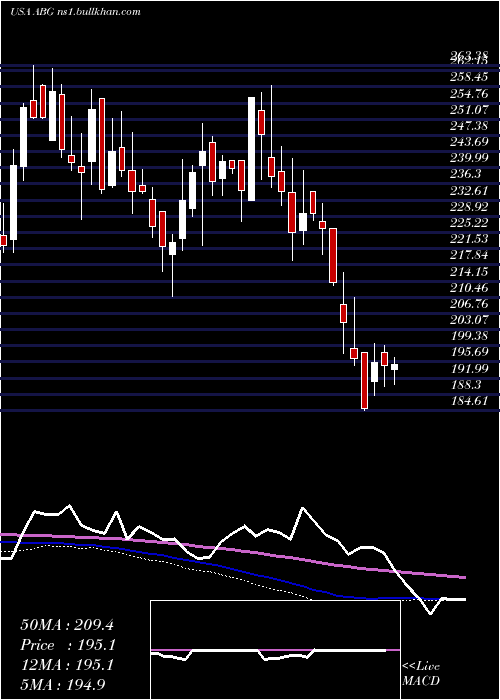The height and width of the screenshot is (700, 500).
Task: Click the 247.38 price axis label
Action: point(469,126)
